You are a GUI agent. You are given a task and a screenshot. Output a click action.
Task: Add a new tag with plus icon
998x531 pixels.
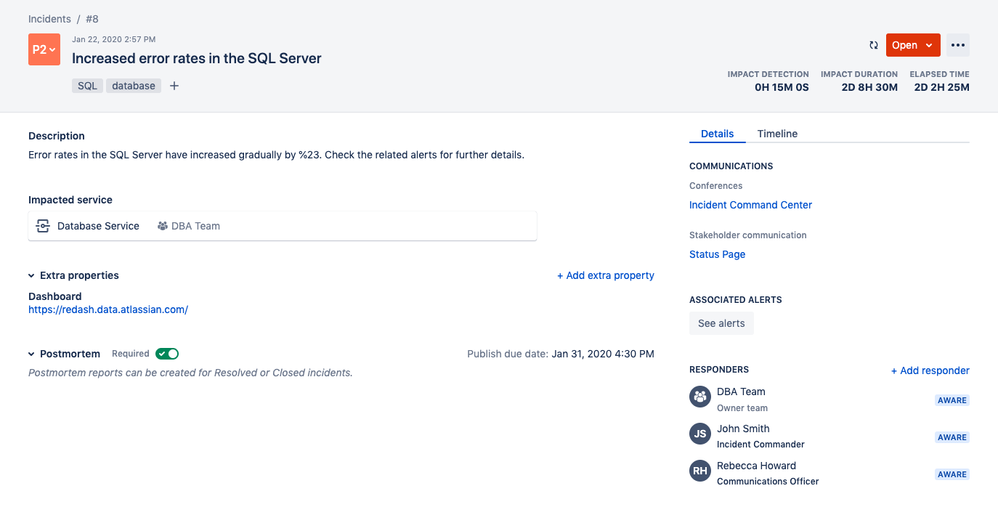174,86
